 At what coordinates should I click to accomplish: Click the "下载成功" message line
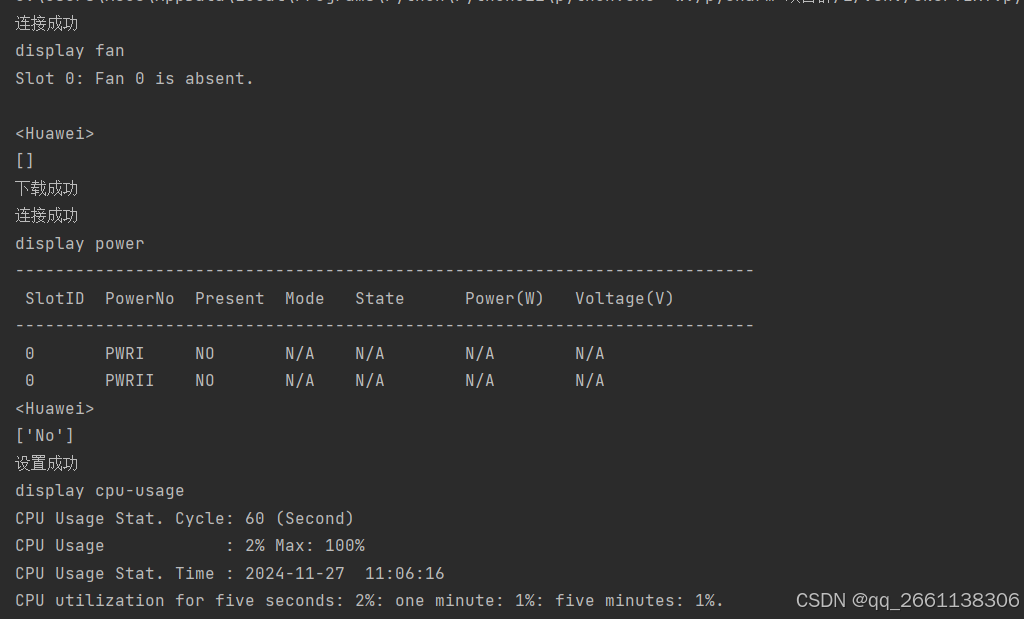(46, 188)
